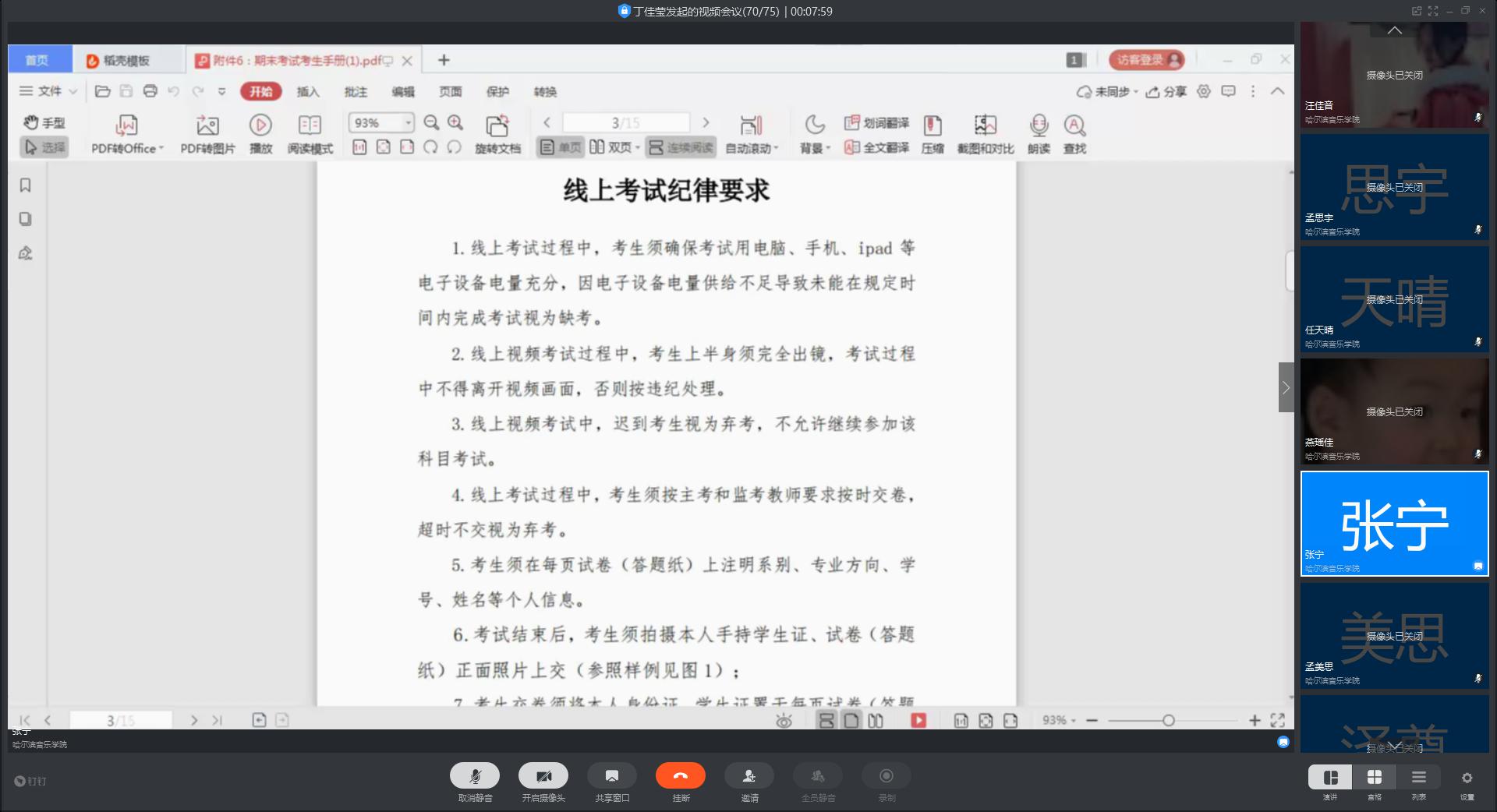Image resolution: width=1497 pixels, height=812 pixels.
Task: Unmute microphone with 取消静音 button
Action: [x=474, y=776]
